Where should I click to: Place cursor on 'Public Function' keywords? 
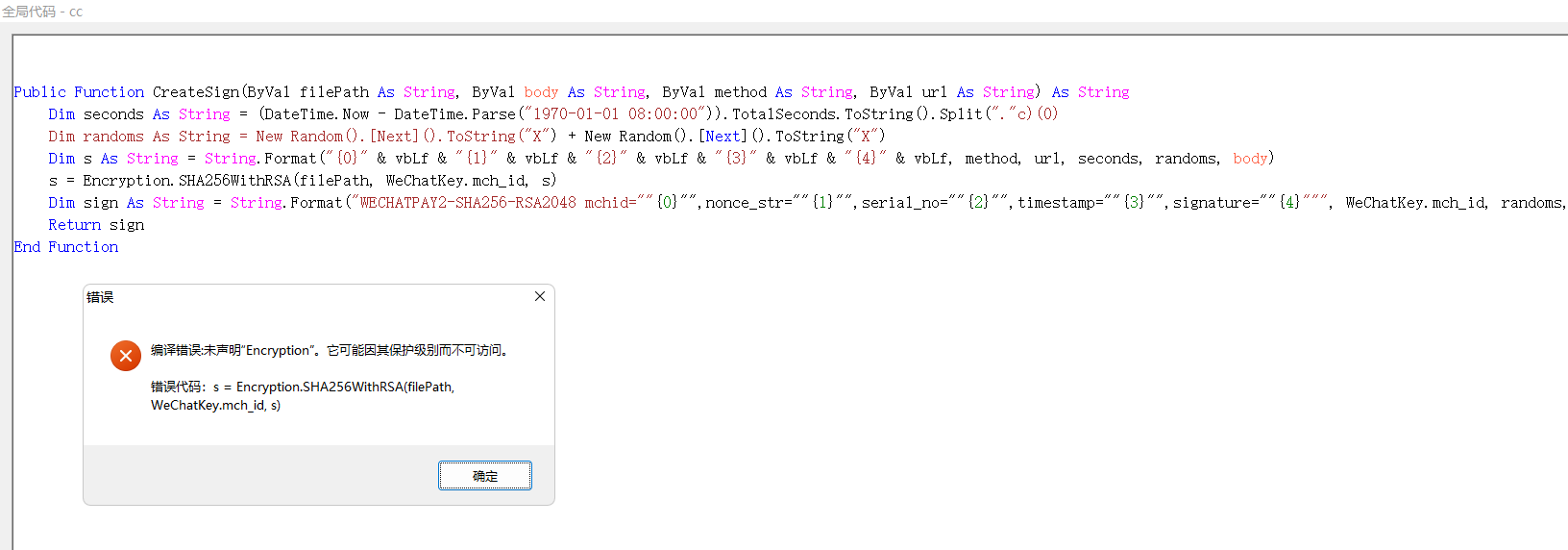79,92
